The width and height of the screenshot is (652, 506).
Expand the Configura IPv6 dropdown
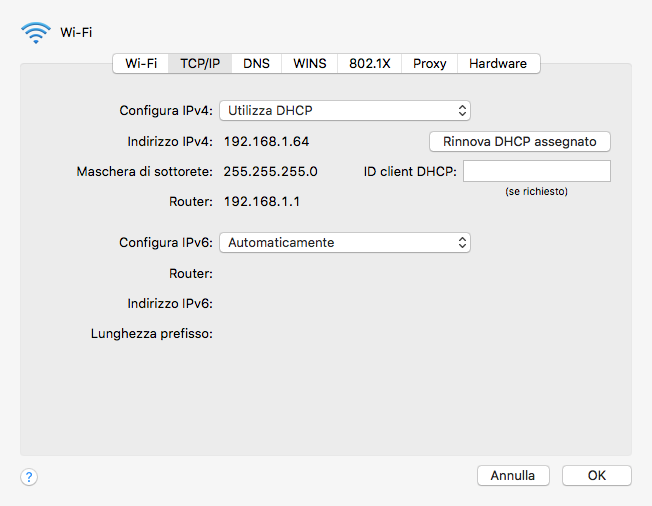click(x=344, y=242)
